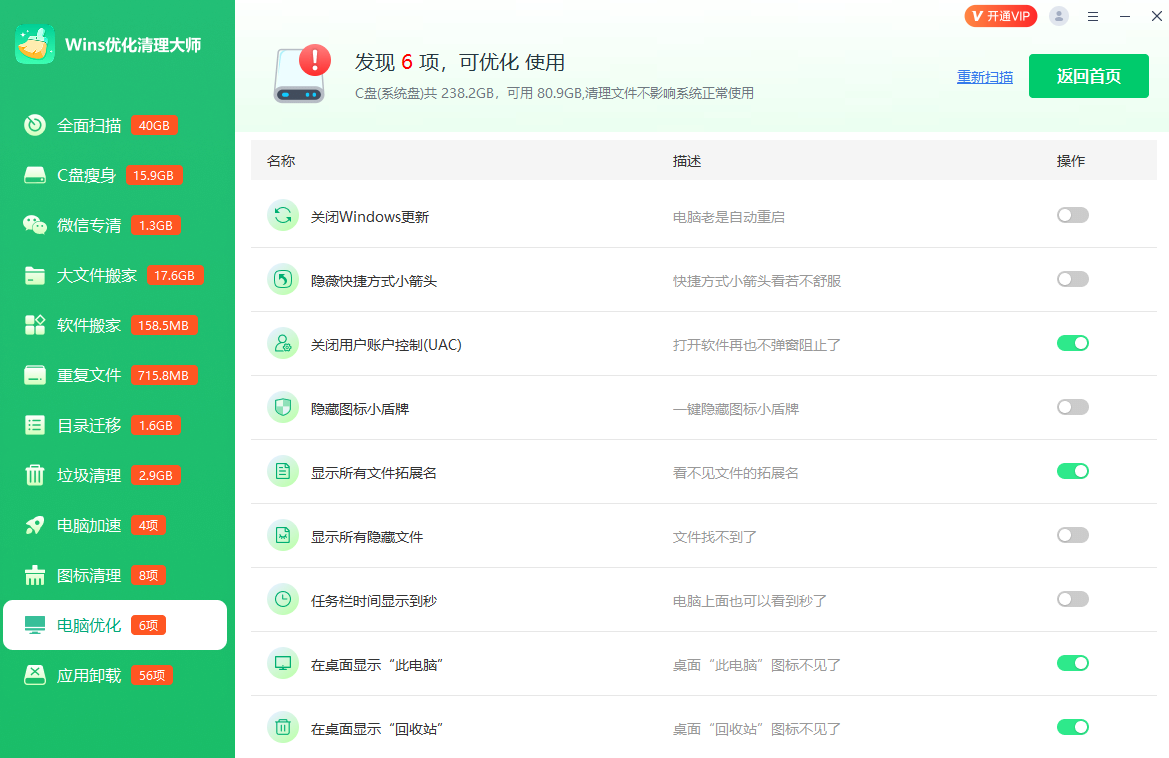The width and height of the screenshot is (1169, 758).
Task: Switch on 隐蔽快捷方式小箭头 toggle
Action: pos(1072,280)
